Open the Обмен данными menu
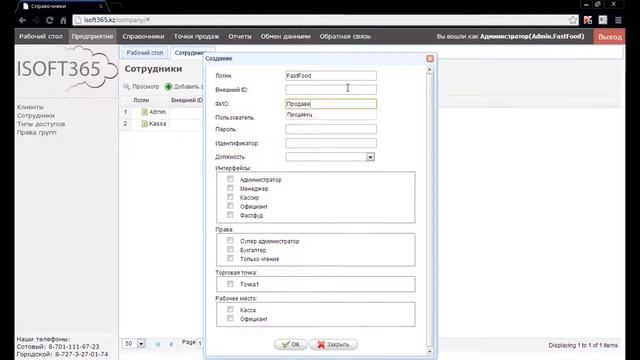The image size is (640, 360). (286, 36)
